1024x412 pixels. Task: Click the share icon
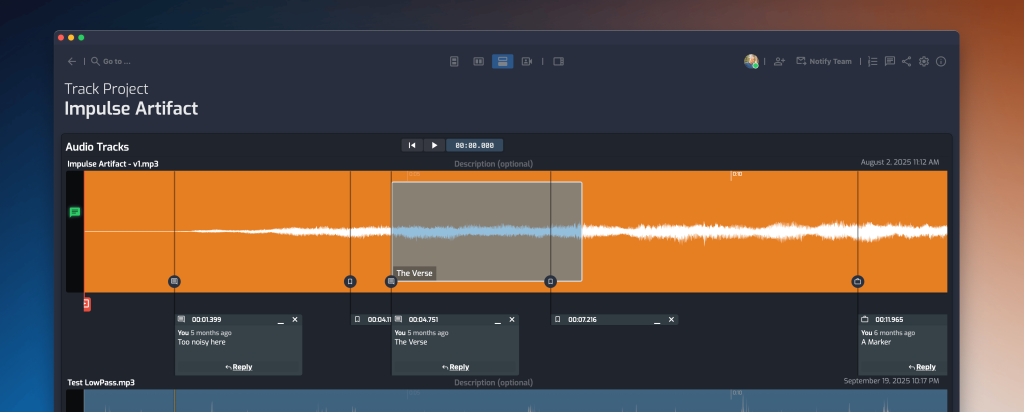906,61
